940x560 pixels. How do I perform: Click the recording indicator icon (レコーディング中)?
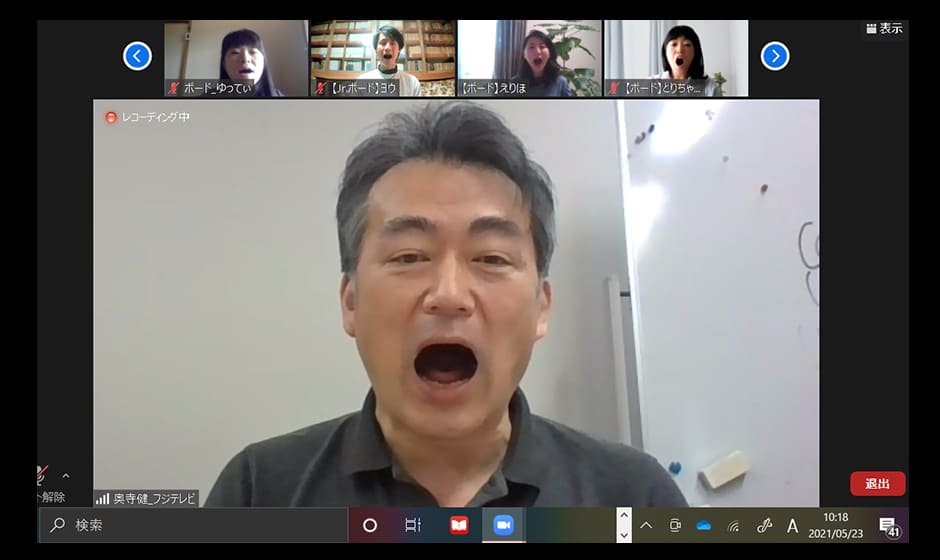pos(111,117)
